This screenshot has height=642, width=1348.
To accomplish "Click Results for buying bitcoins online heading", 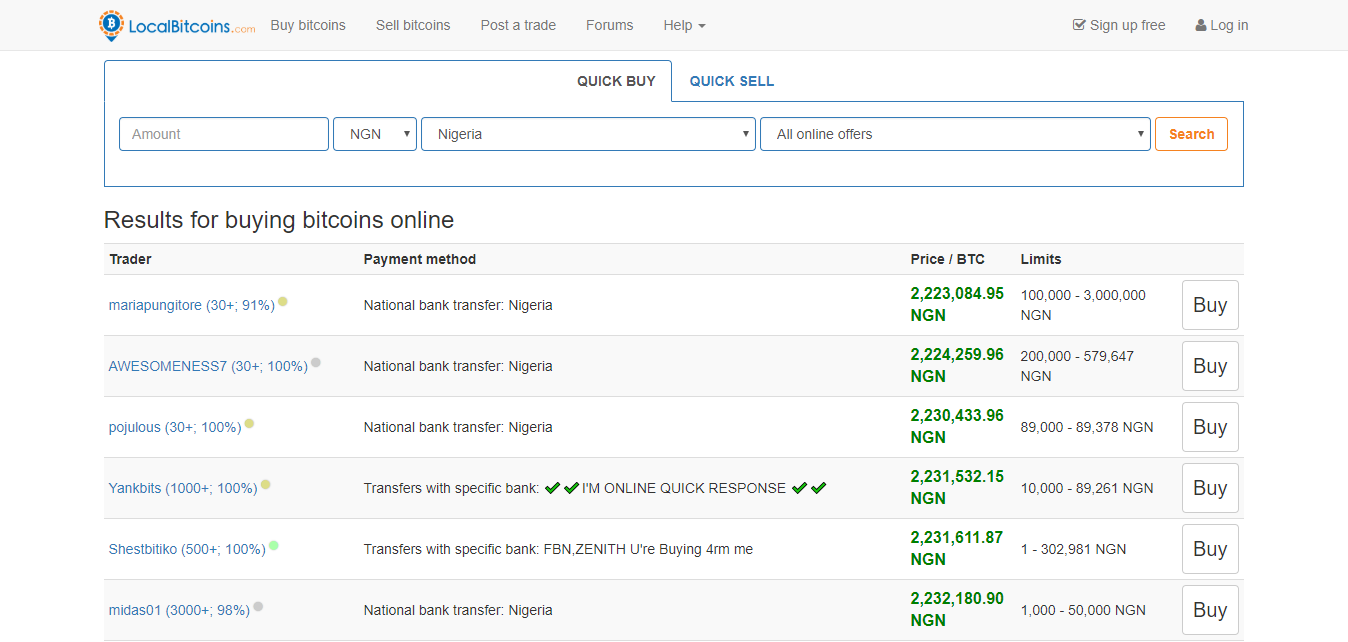I will coord(279,220).
